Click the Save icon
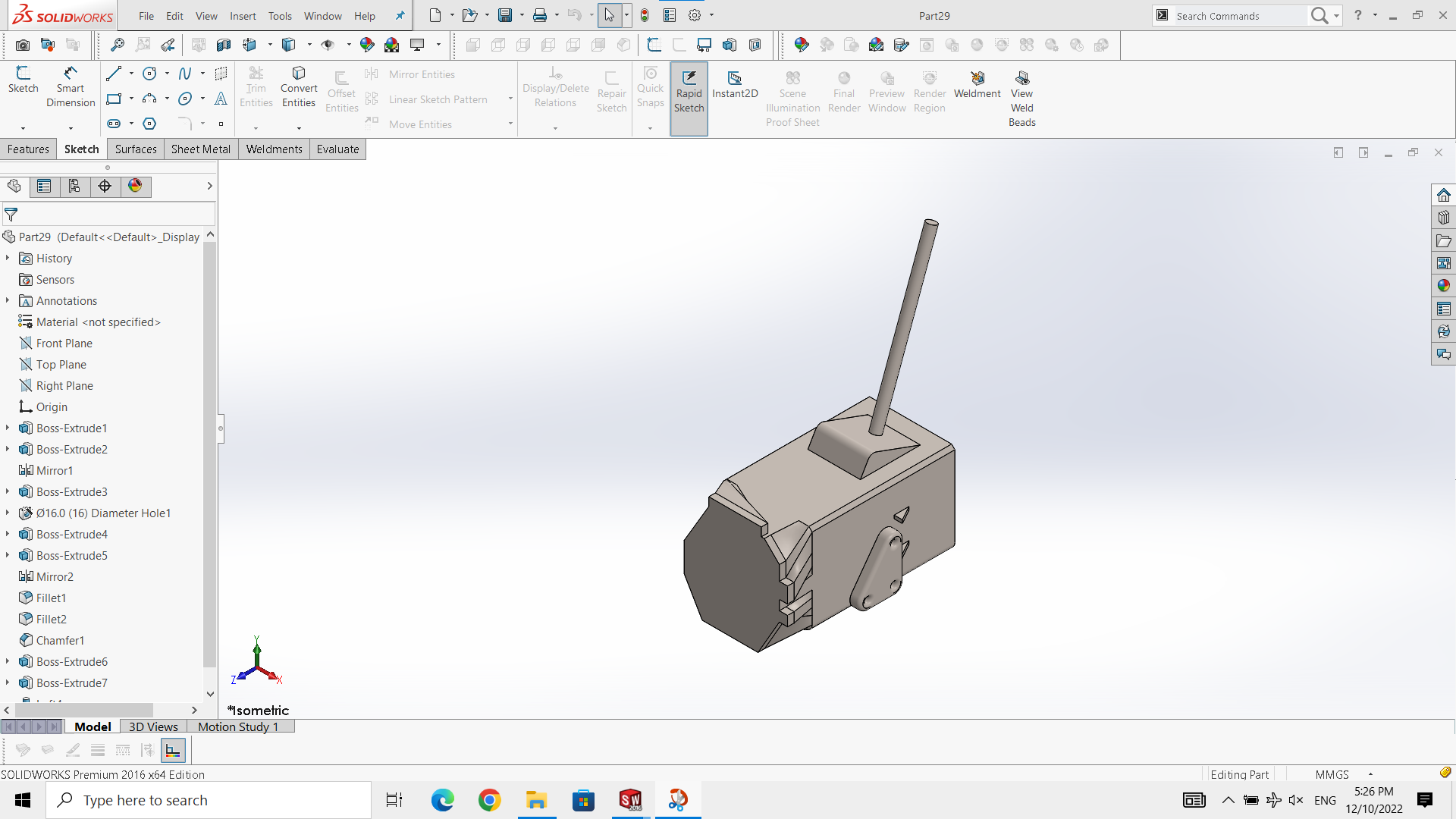 [x=505, y=15]
